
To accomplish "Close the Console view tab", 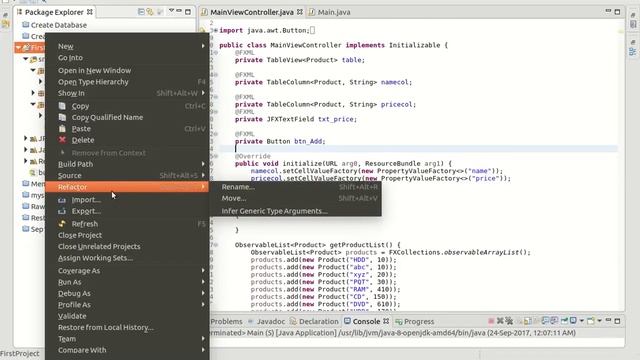I will [x=386, y=321].
